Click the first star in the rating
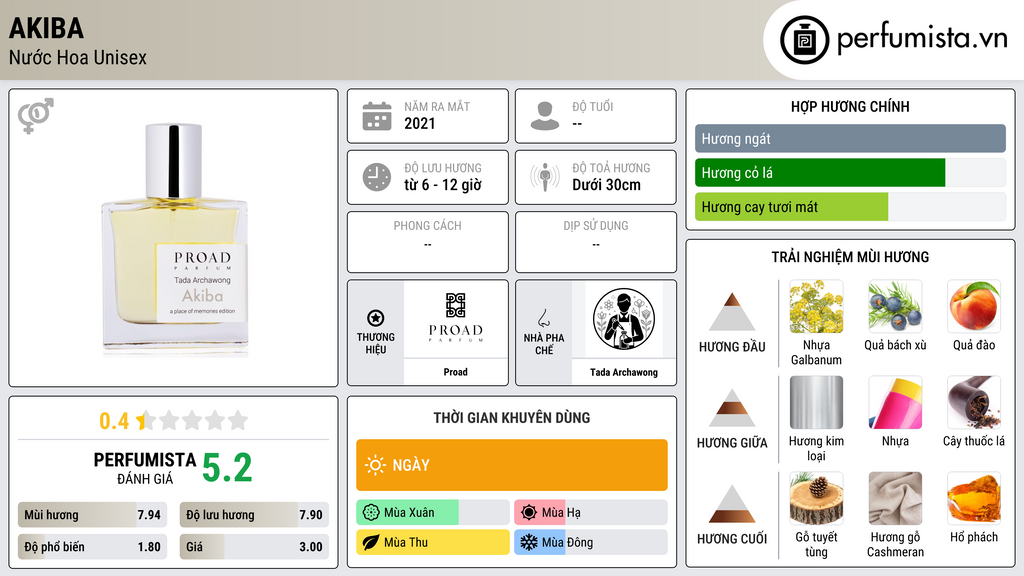 tap(146, 420)
